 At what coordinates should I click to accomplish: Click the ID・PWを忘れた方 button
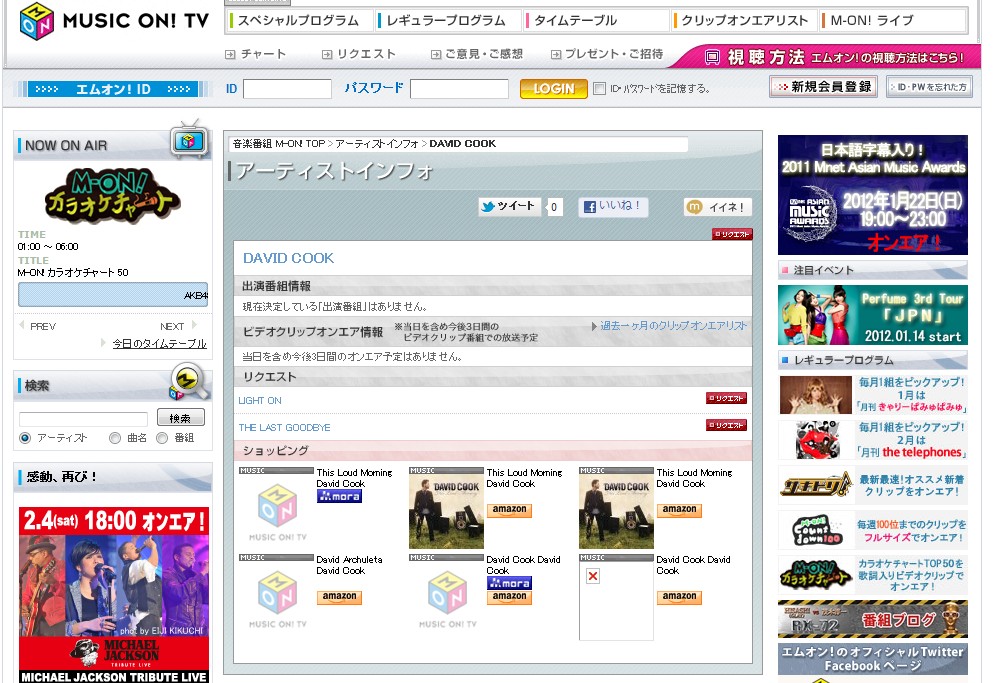coord(929,86)
